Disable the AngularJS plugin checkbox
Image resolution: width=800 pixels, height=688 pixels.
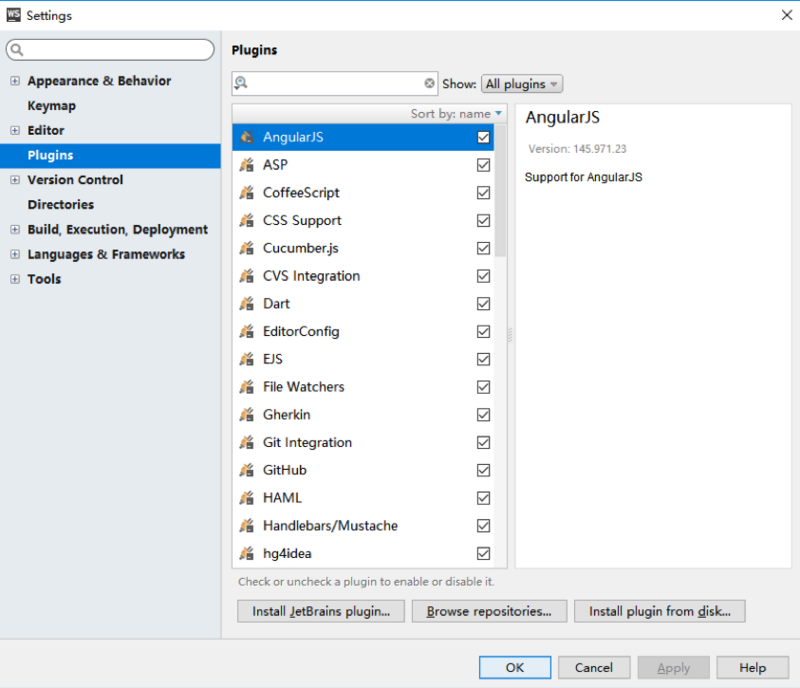tap(483, 137)
